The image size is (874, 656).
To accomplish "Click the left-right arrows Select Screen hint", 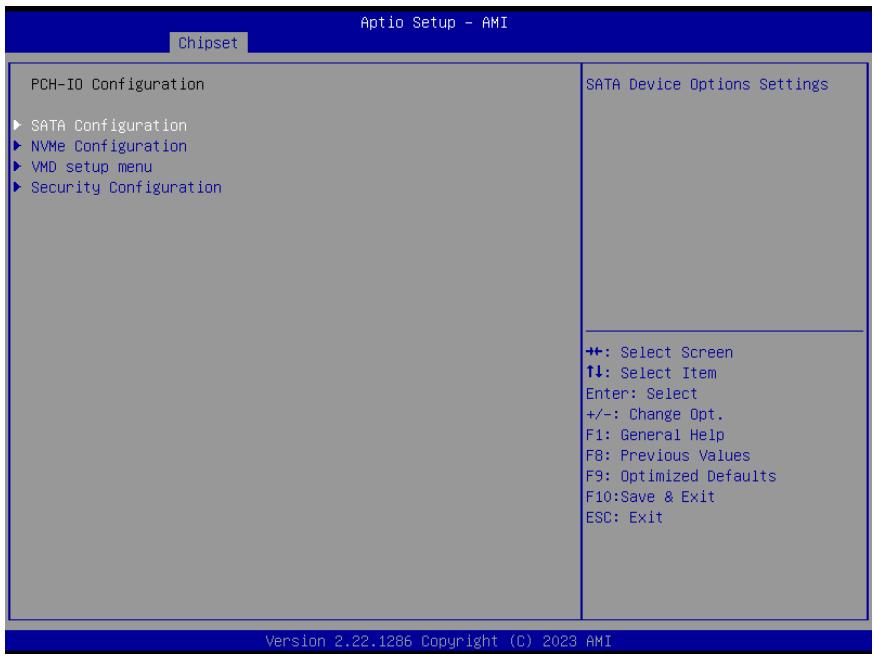I will pos(659,352).
